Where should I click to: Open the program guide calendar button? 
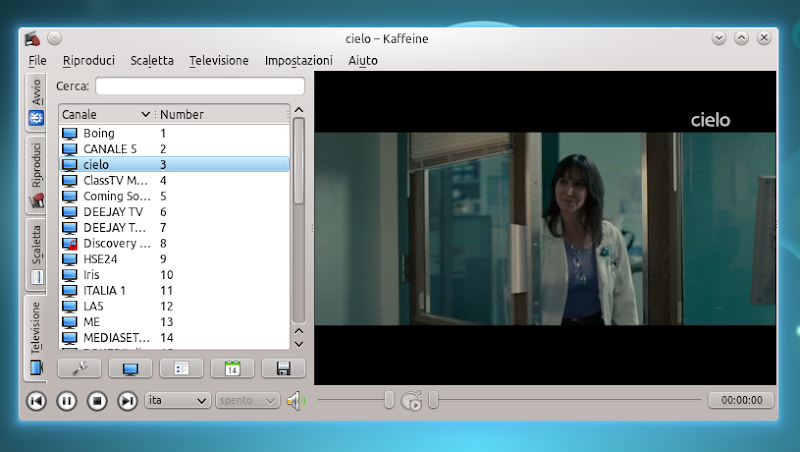tap(232, 368)
